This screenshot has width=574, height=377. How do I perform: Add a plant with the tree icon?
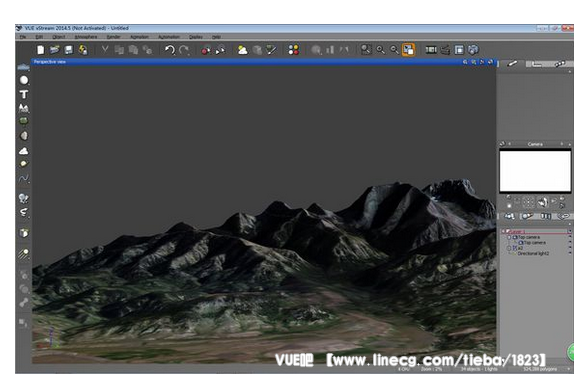[24, 121]
